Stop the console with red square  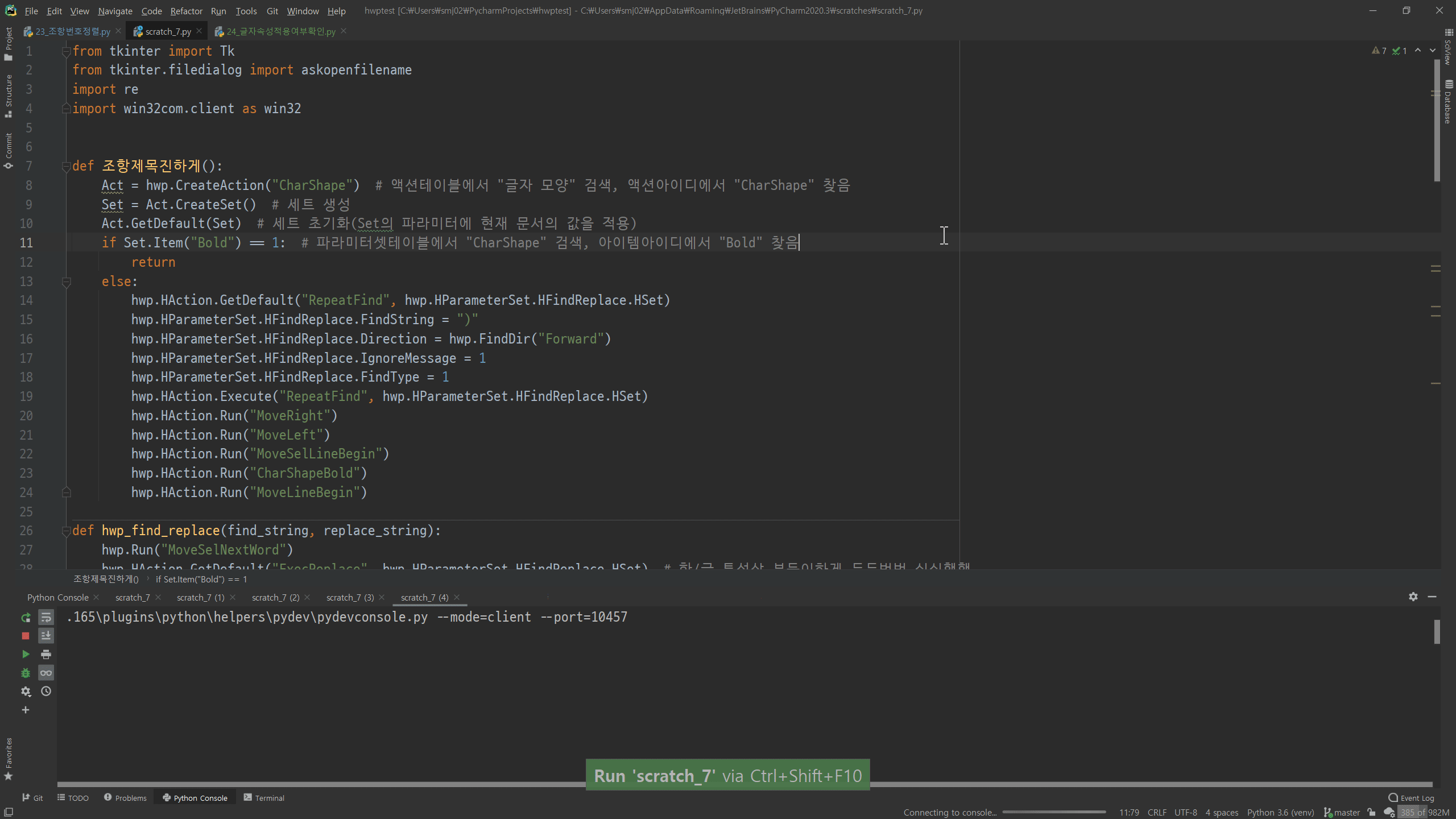tap(26, 636)
